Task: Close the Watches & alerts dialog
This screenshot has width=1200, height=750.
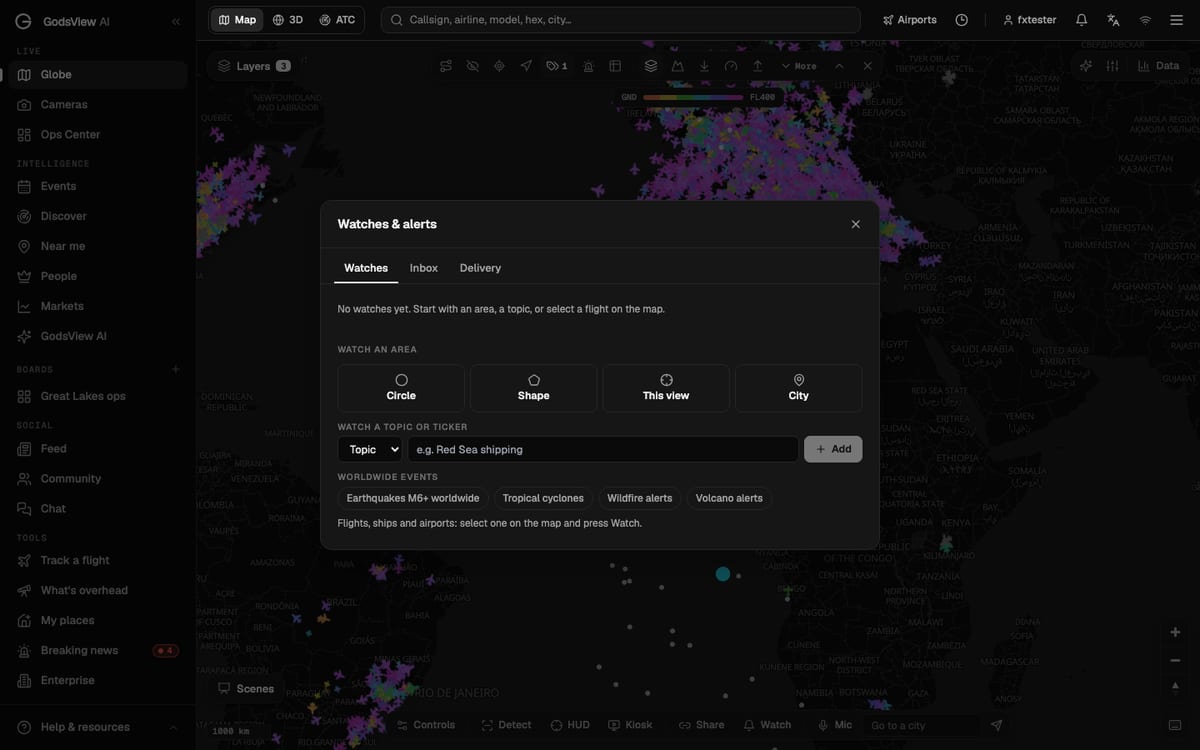Action: coord(855,224)
